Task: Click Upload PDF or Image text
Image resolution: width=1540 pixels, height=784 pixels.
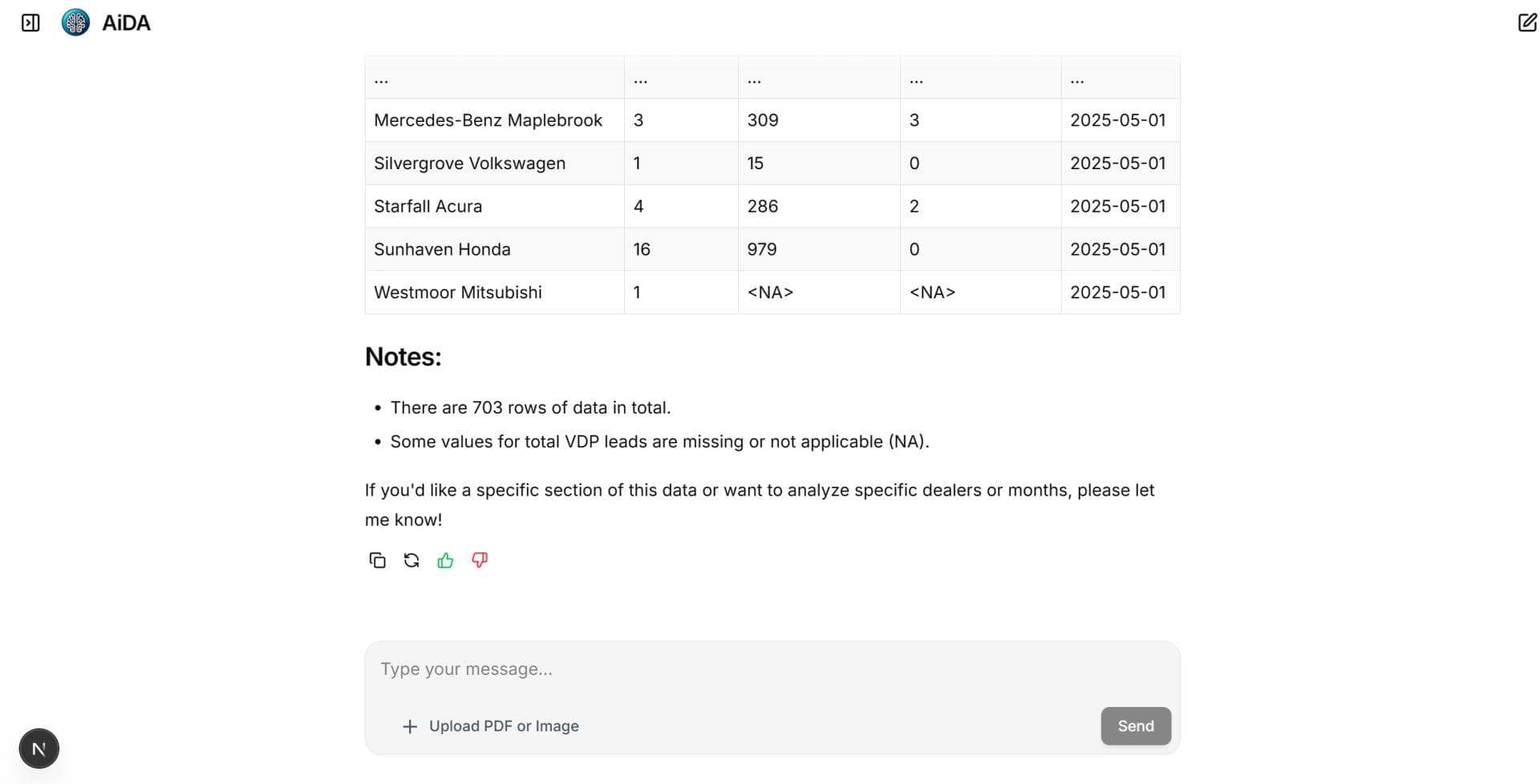Action: pos(504,726)
